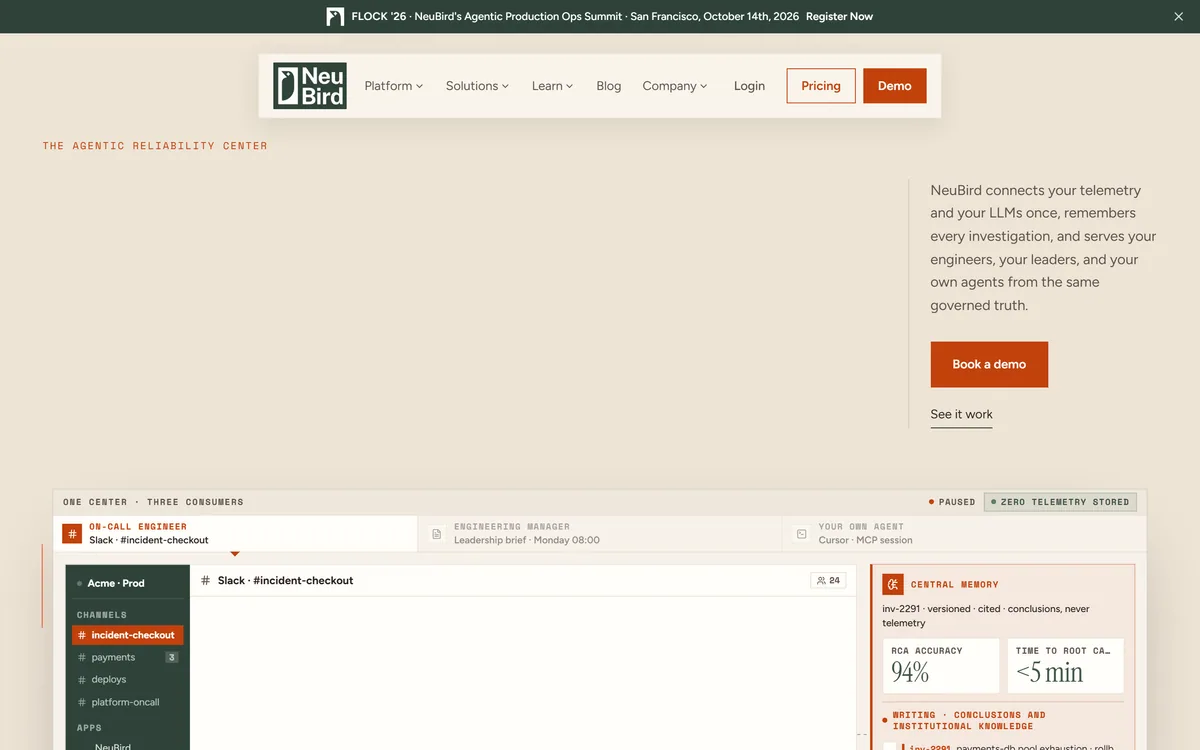Select the incident-checkout channel
Image resolution: width=1200 pixels, height=750 pixels.
128,635
